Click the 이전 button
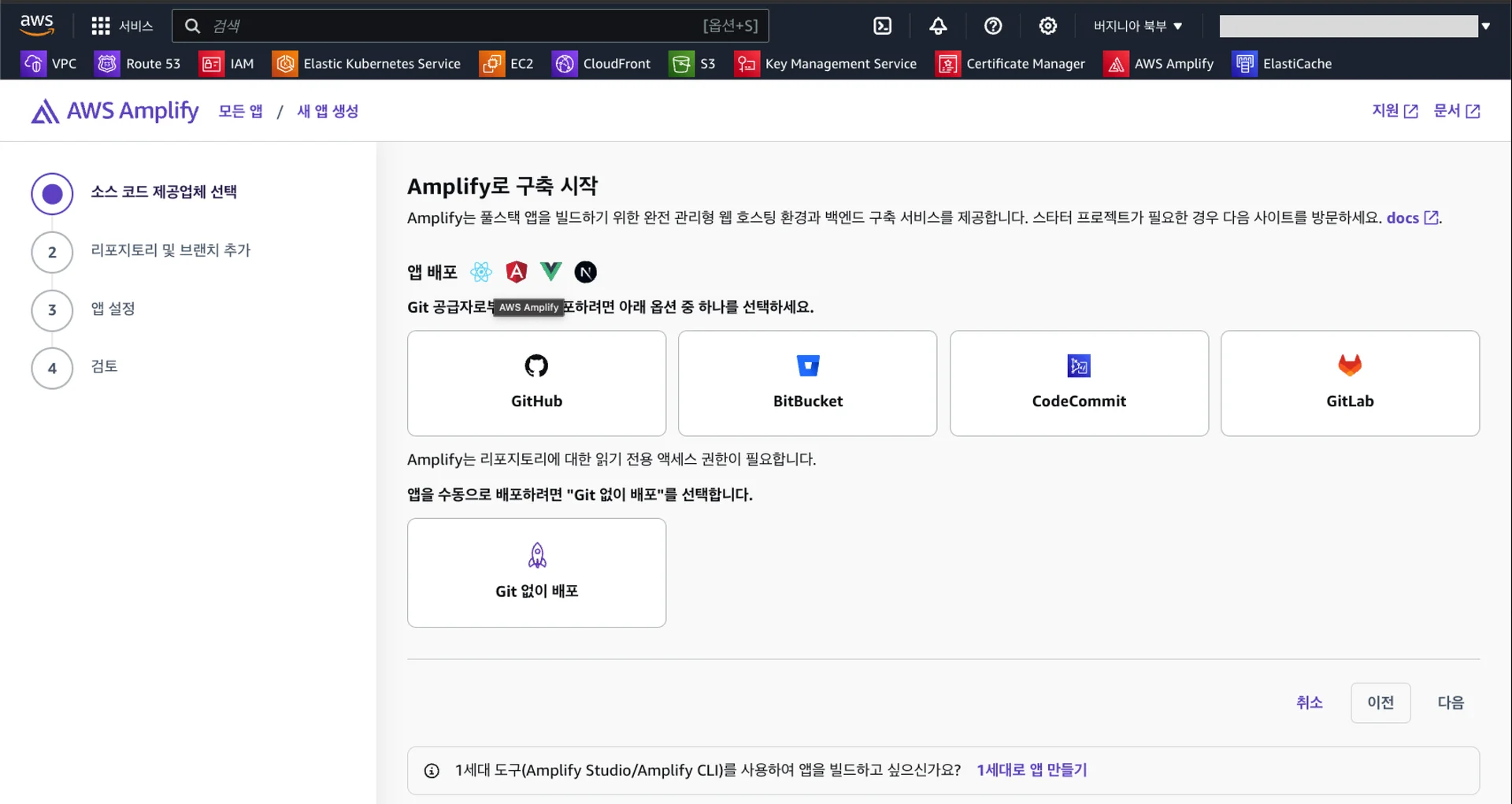 (x=1380, y=702)
